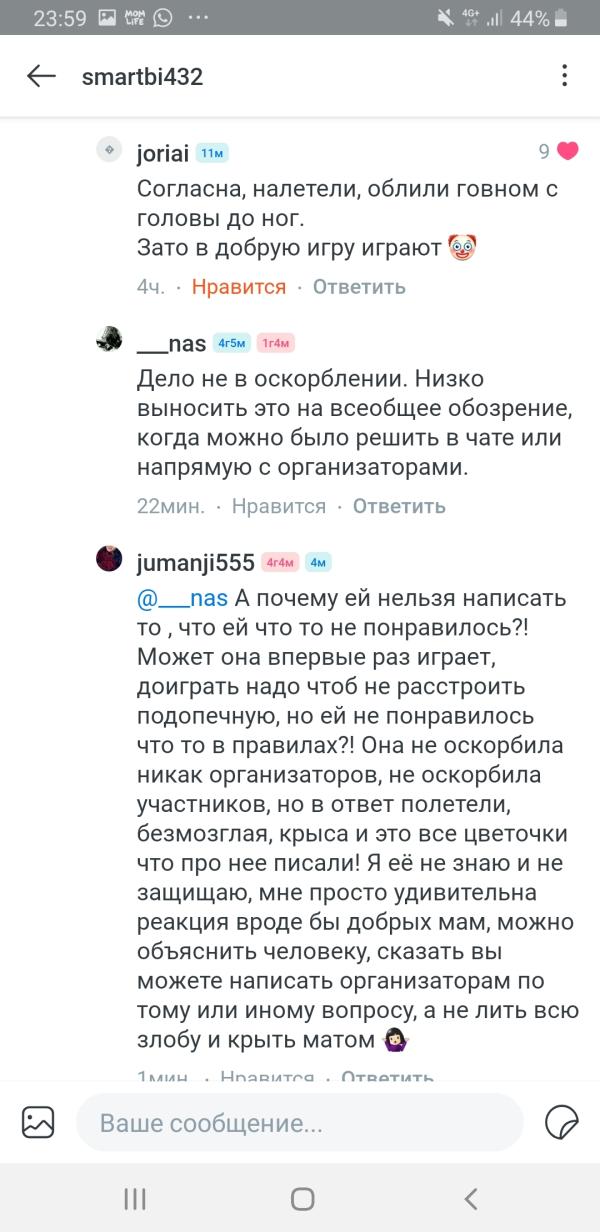Tap the 11м badge next to joriai
Viewport: 600px width, 1232px height.
click(212, 153)
